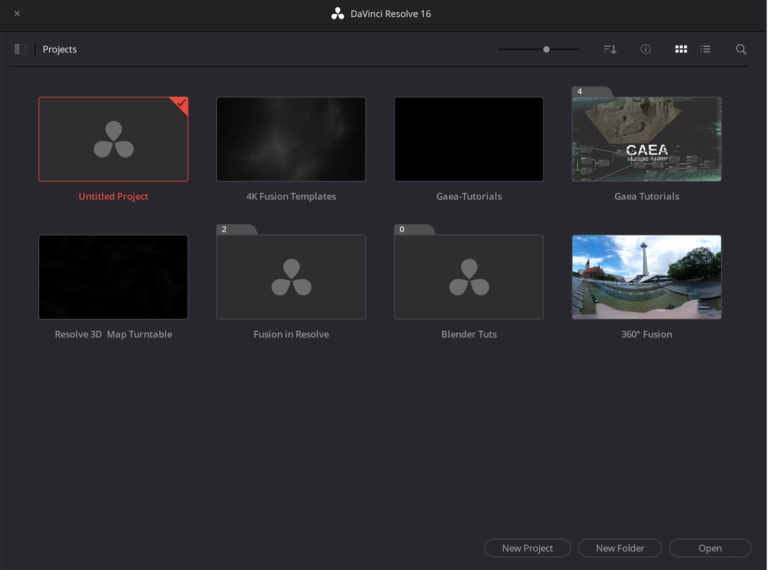Click the Resolve 3D Map Turntable label
Viewport: 768px width, 570px height.
pos(113,334)
